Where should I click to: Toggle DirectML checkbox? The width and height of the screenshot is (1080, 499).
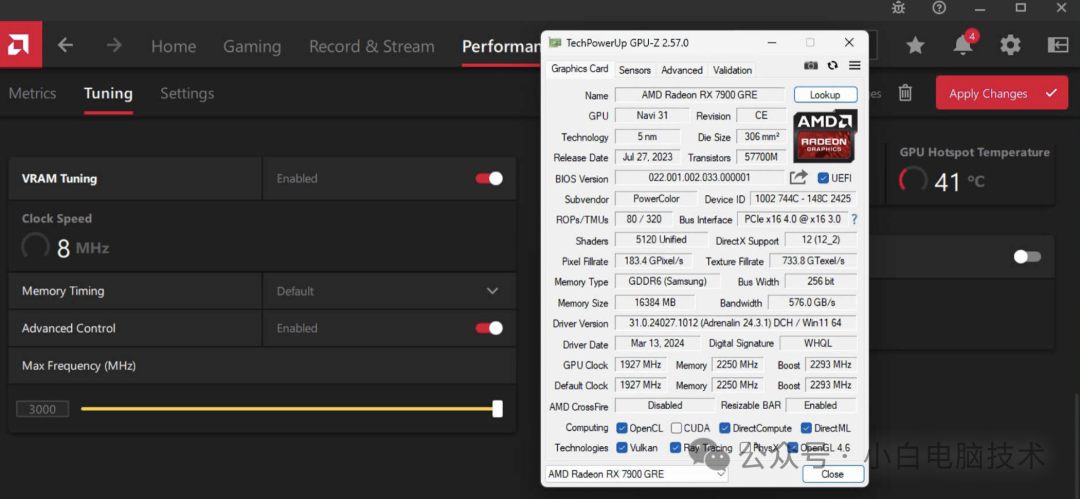tap(807, 428)
